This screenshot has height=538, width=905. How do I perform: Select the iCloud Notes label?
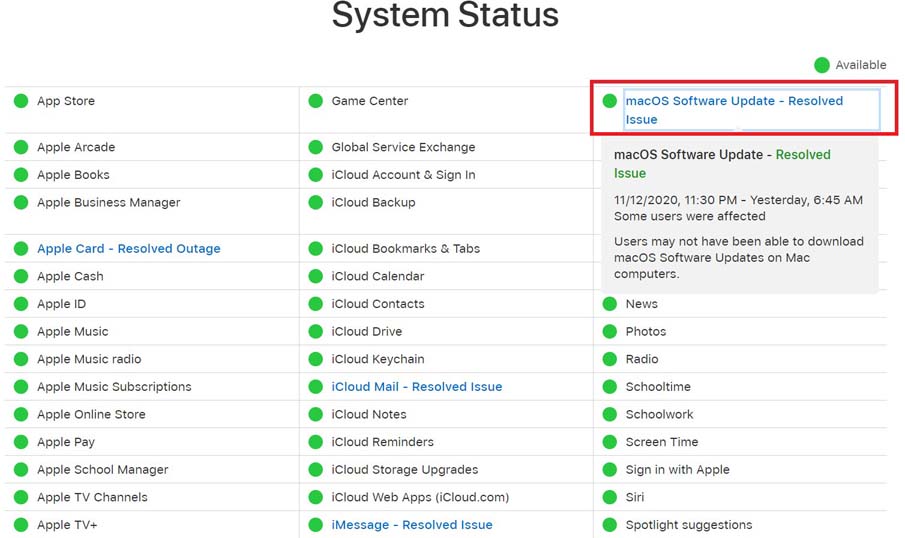click(x=369, y=414)
